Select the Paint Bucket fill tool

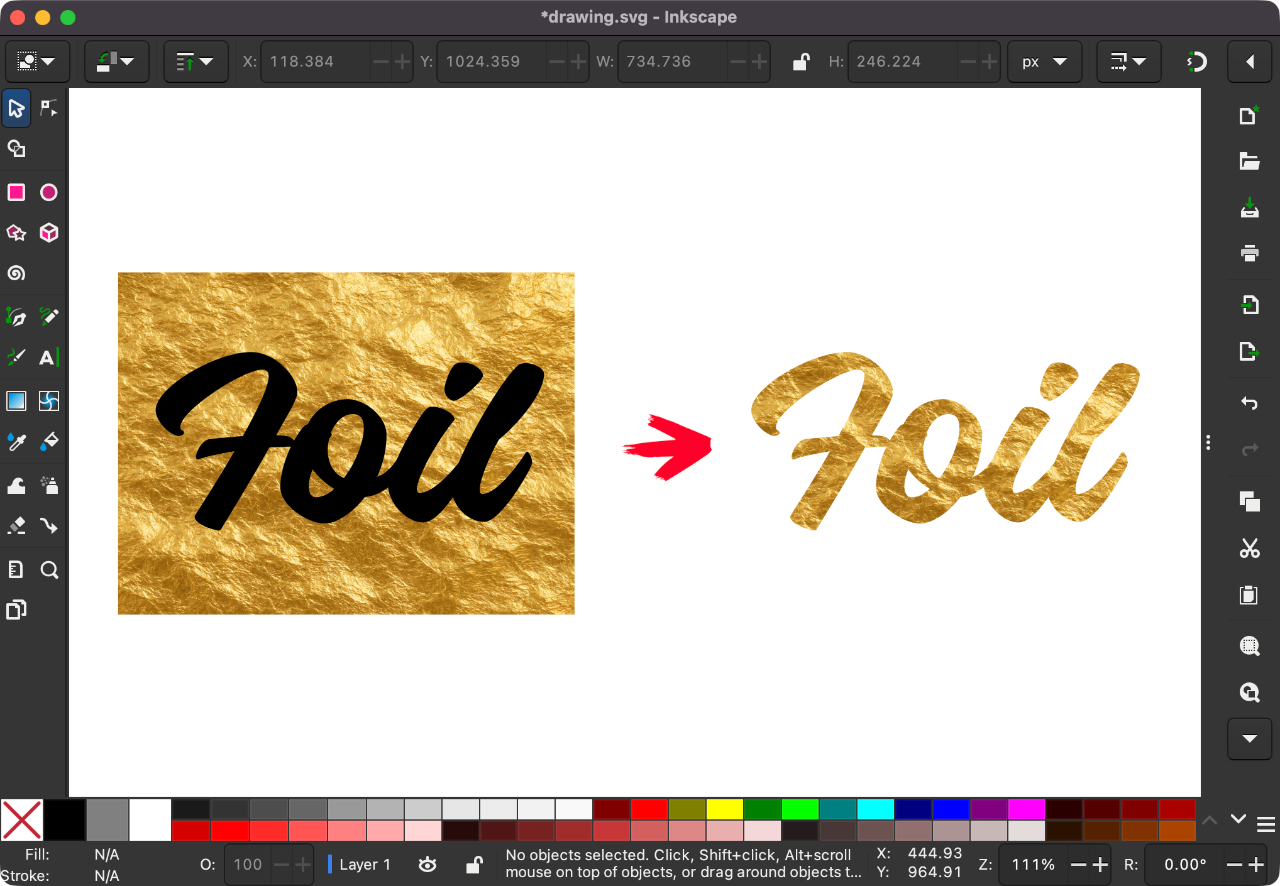pyautogui.click(x=48, y=441)
